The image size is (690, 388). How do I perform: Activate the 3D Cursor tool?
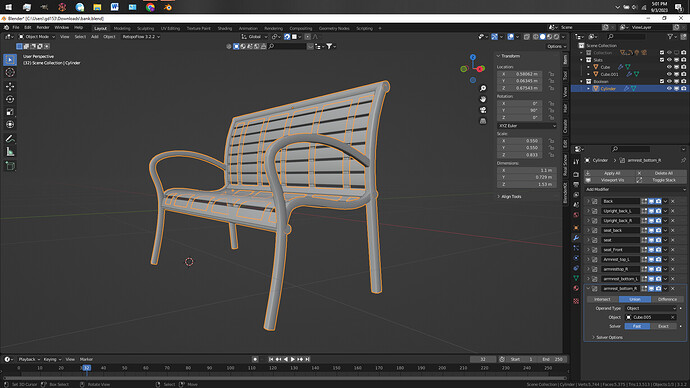tap(10, 73)
